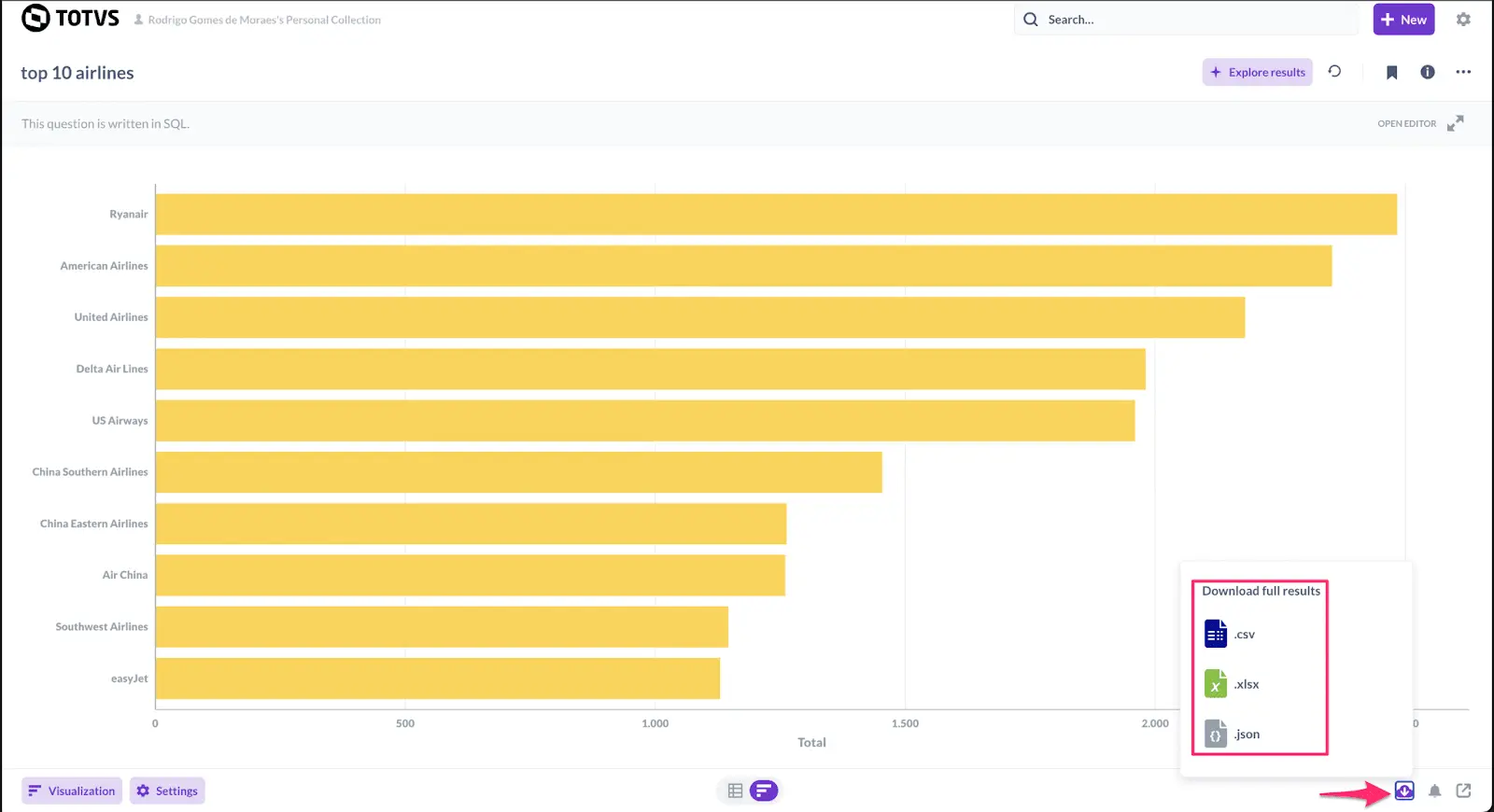Open the three-dot more options menu
Viewport: 1494px width, 812px height.
coord(1463,72)
